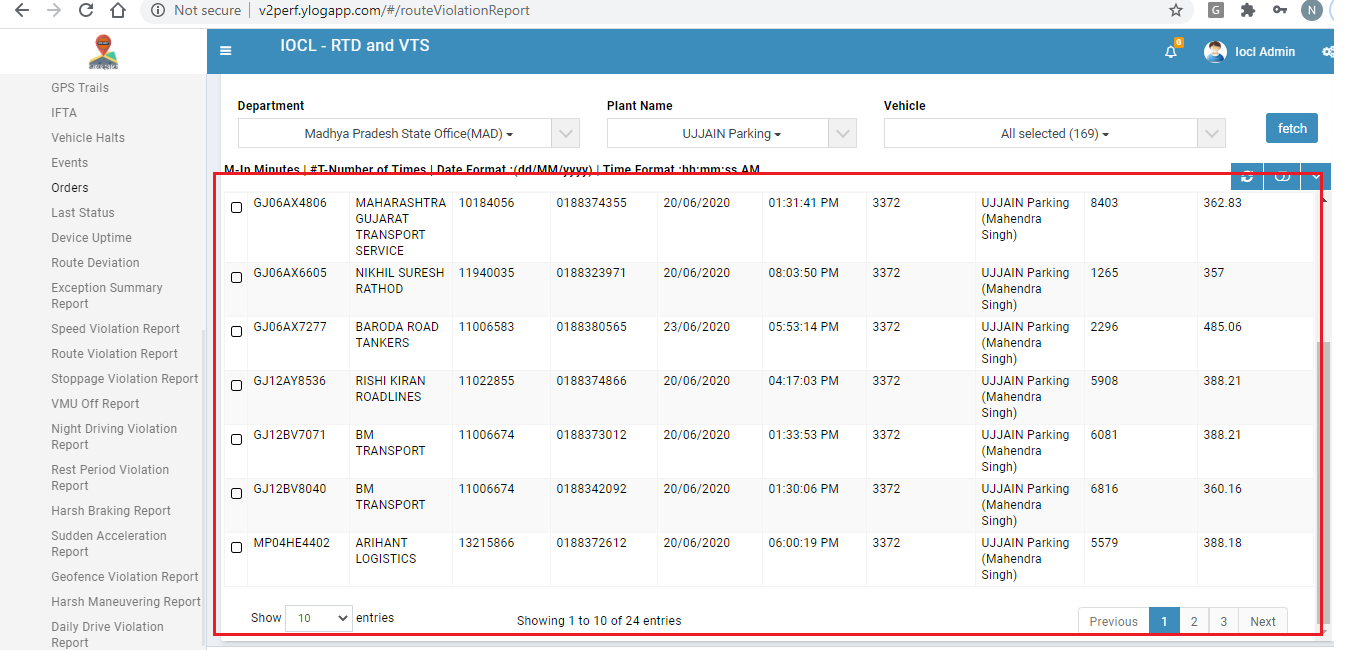Open the Chrome profile N avatar

coord(1311,10)
